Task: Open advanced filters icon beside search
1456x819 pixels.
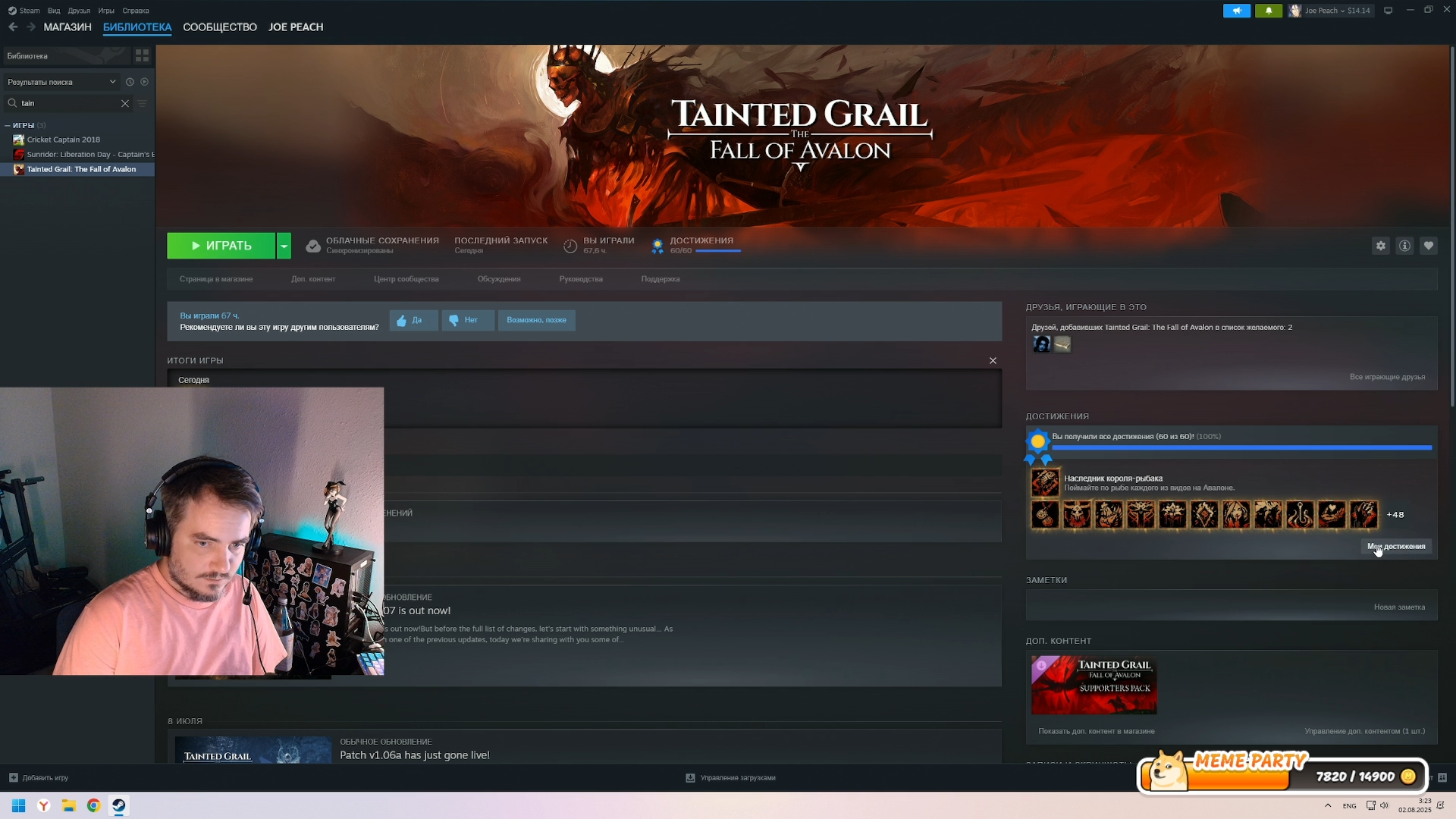Action: point(143,103)
